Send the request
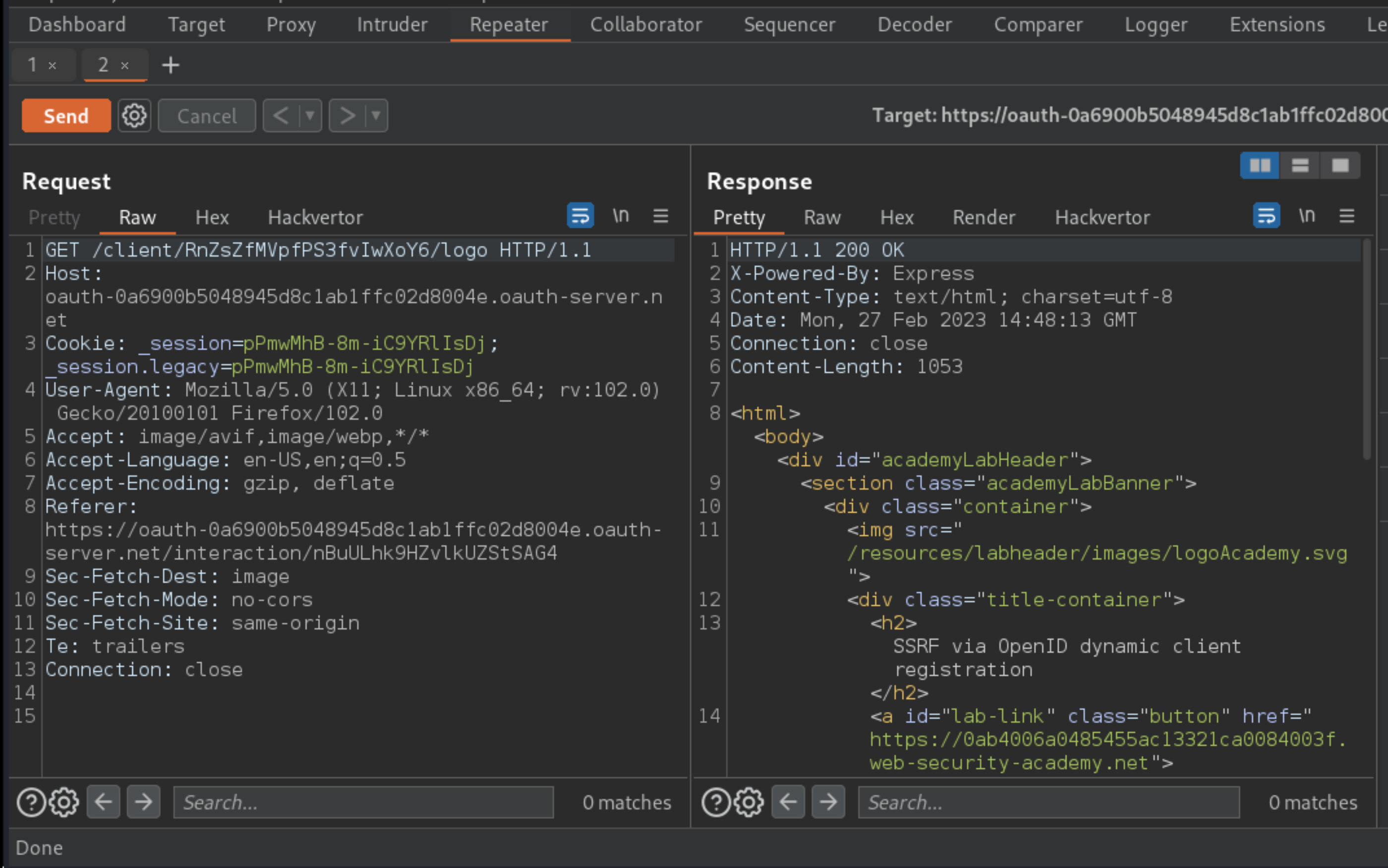This screenshot has width=1388, height=868. click(66, 116)
